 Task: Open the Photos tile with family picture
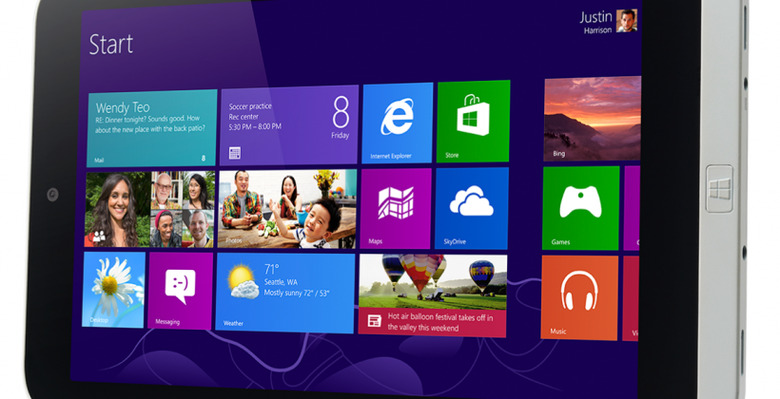(x=288, y=209)
